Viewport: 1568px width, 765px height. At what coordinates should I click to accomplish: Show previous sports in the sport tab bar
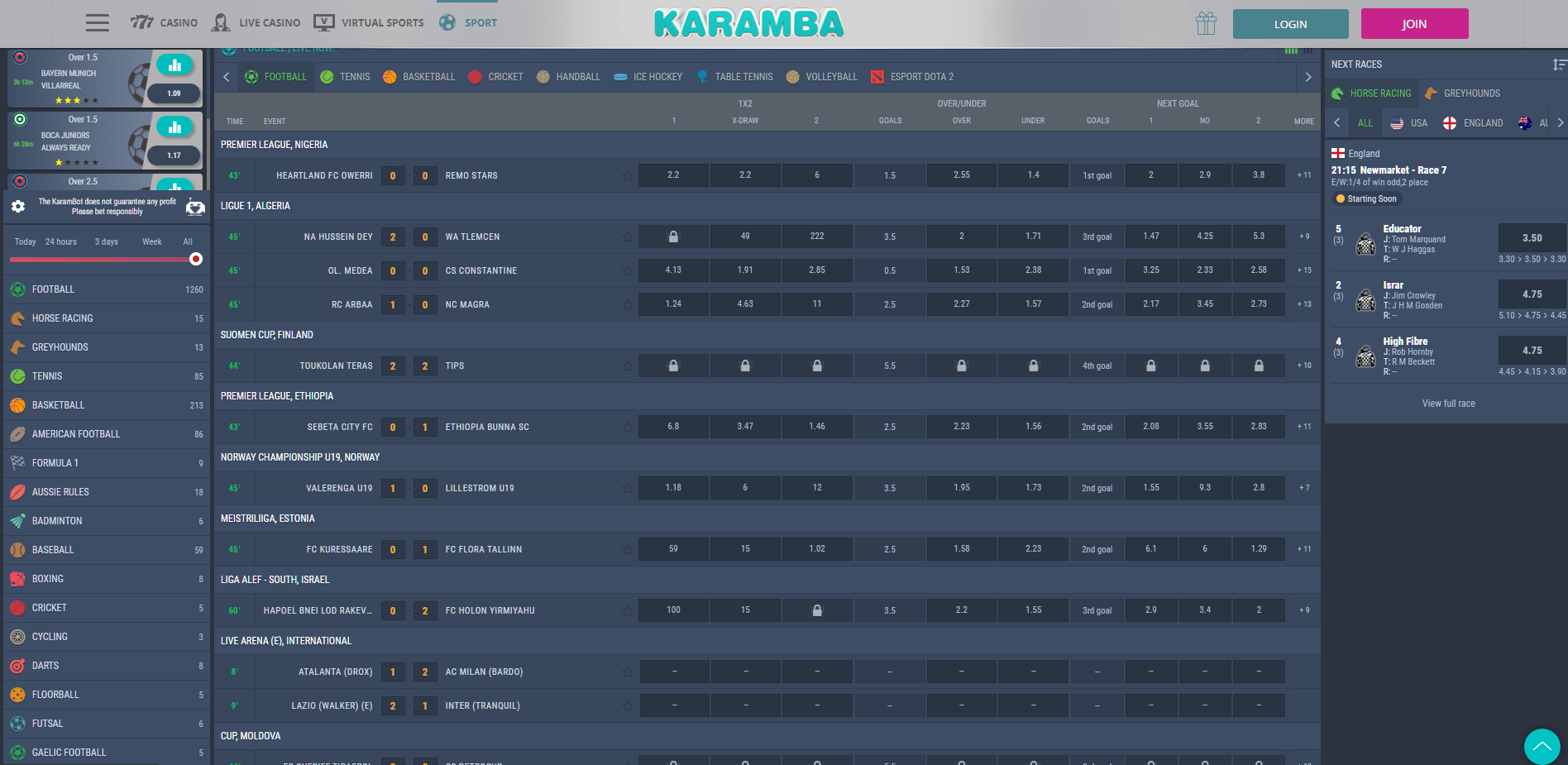tap(227, 77)
